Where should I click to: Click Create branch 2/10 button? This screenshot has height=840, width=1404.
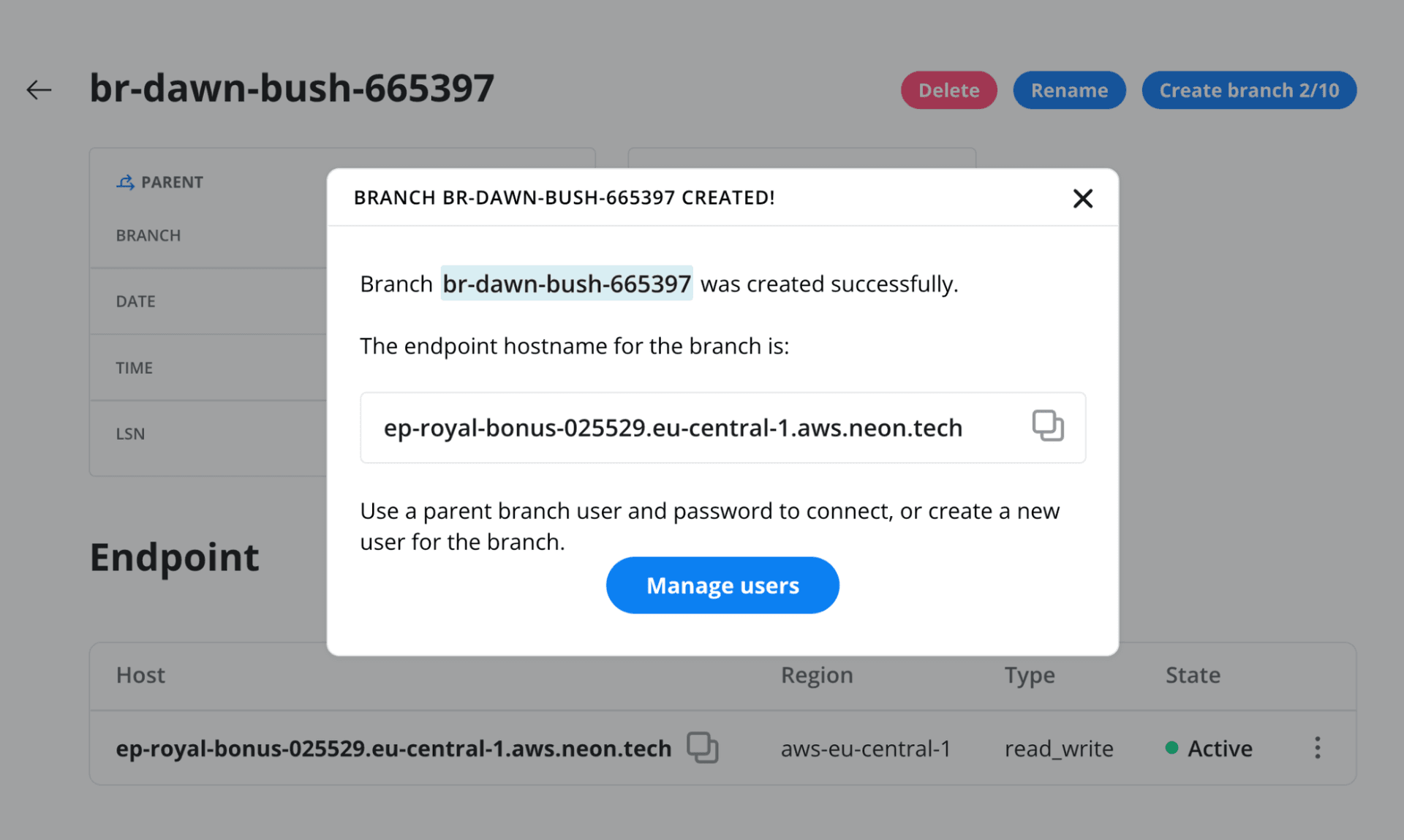coord(1248,90)
